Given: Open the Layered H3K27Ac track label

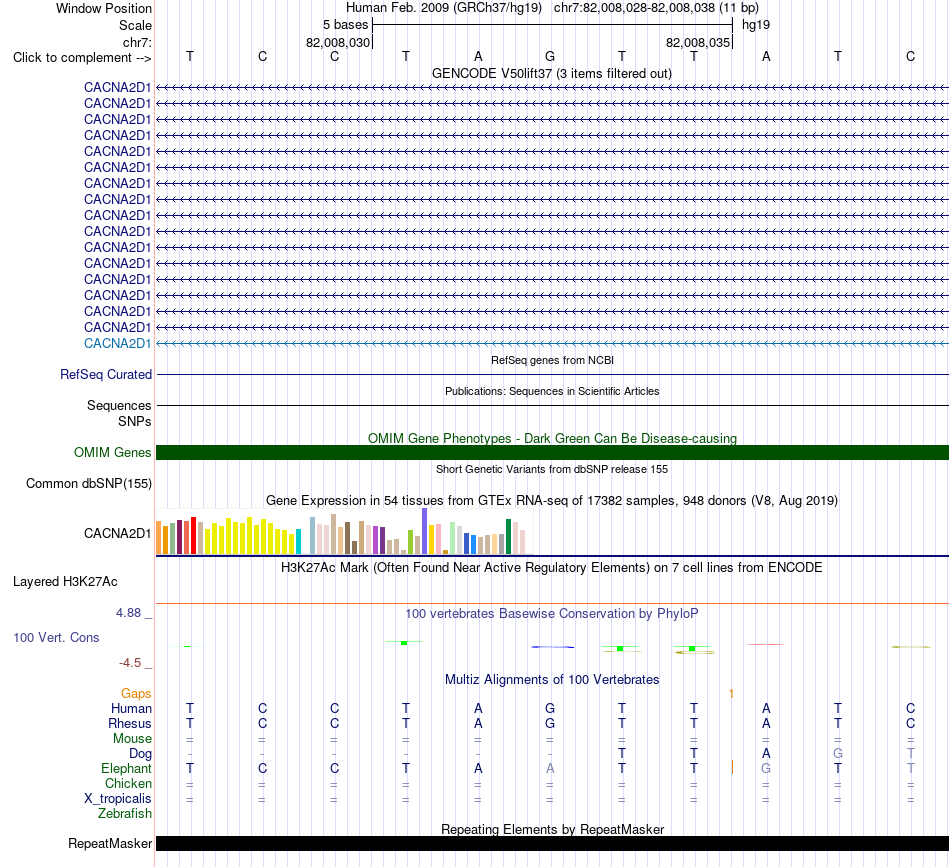Looking at the screenshot, I should [x=65, y=582].
